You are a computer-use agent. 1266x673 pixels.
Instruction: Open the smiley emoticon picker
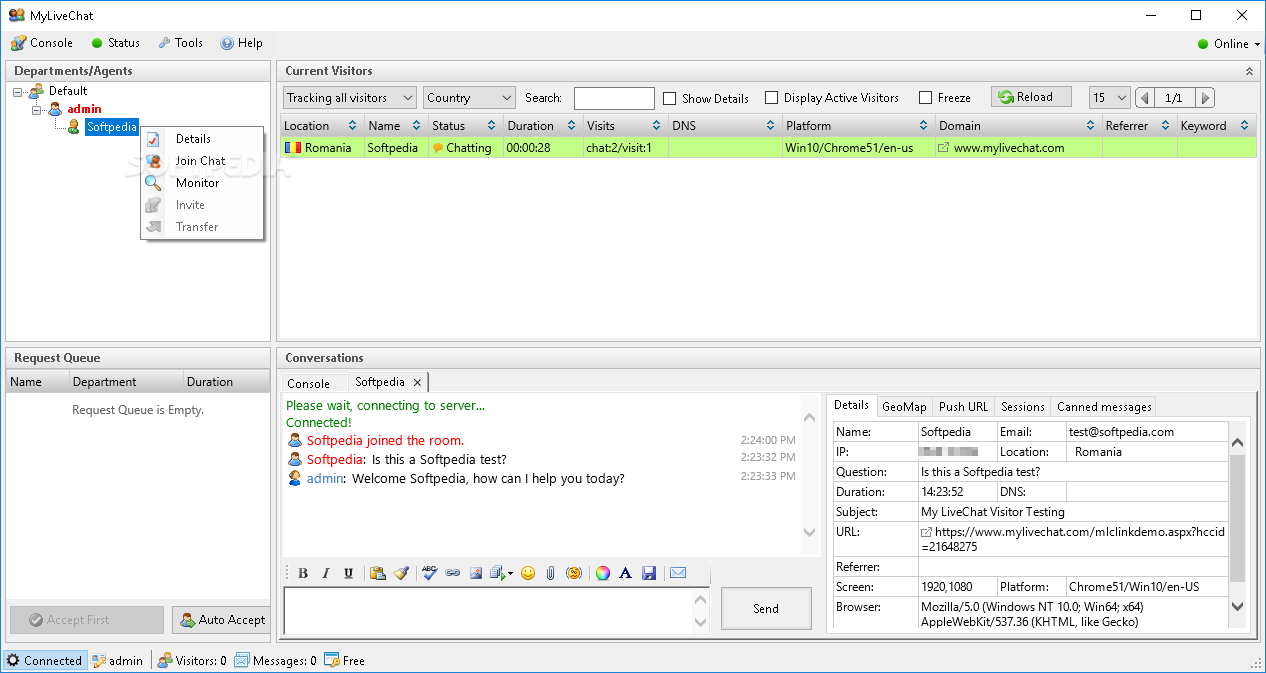[x=528, y=573]
